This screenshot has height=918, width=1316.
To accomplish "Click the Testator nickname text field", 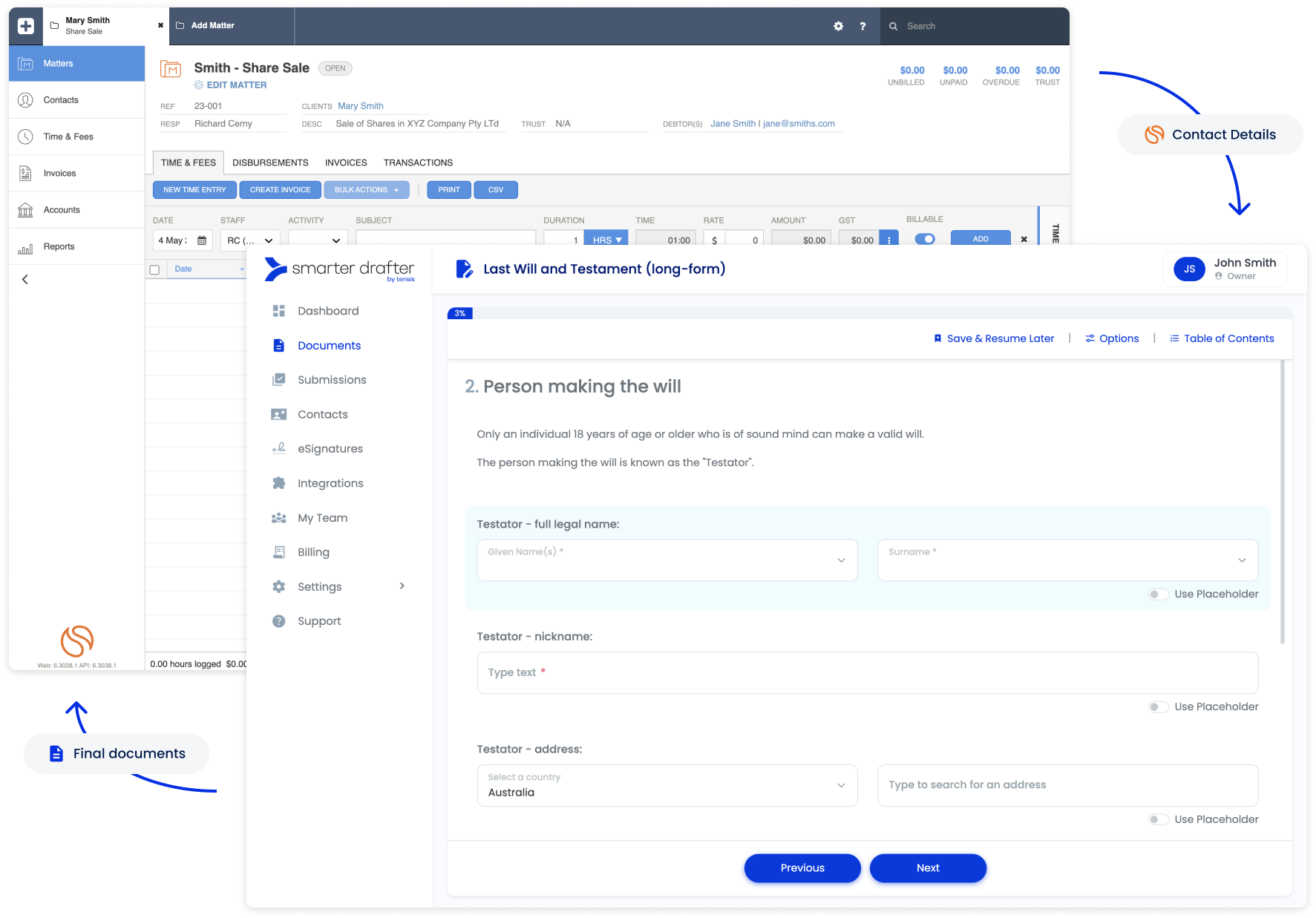I will pyautogui.click(x=867, y=672).
